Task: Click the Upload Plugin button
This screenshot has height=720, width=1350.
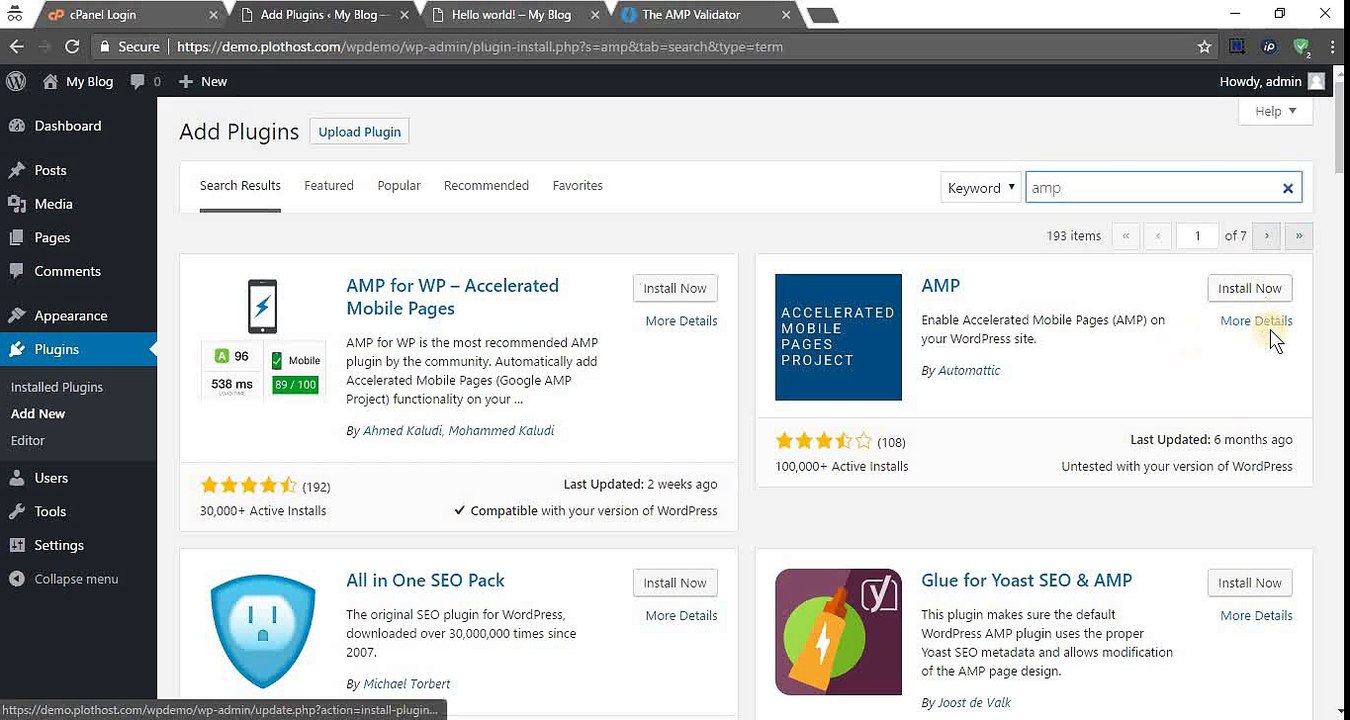Action: click(360, 132)
